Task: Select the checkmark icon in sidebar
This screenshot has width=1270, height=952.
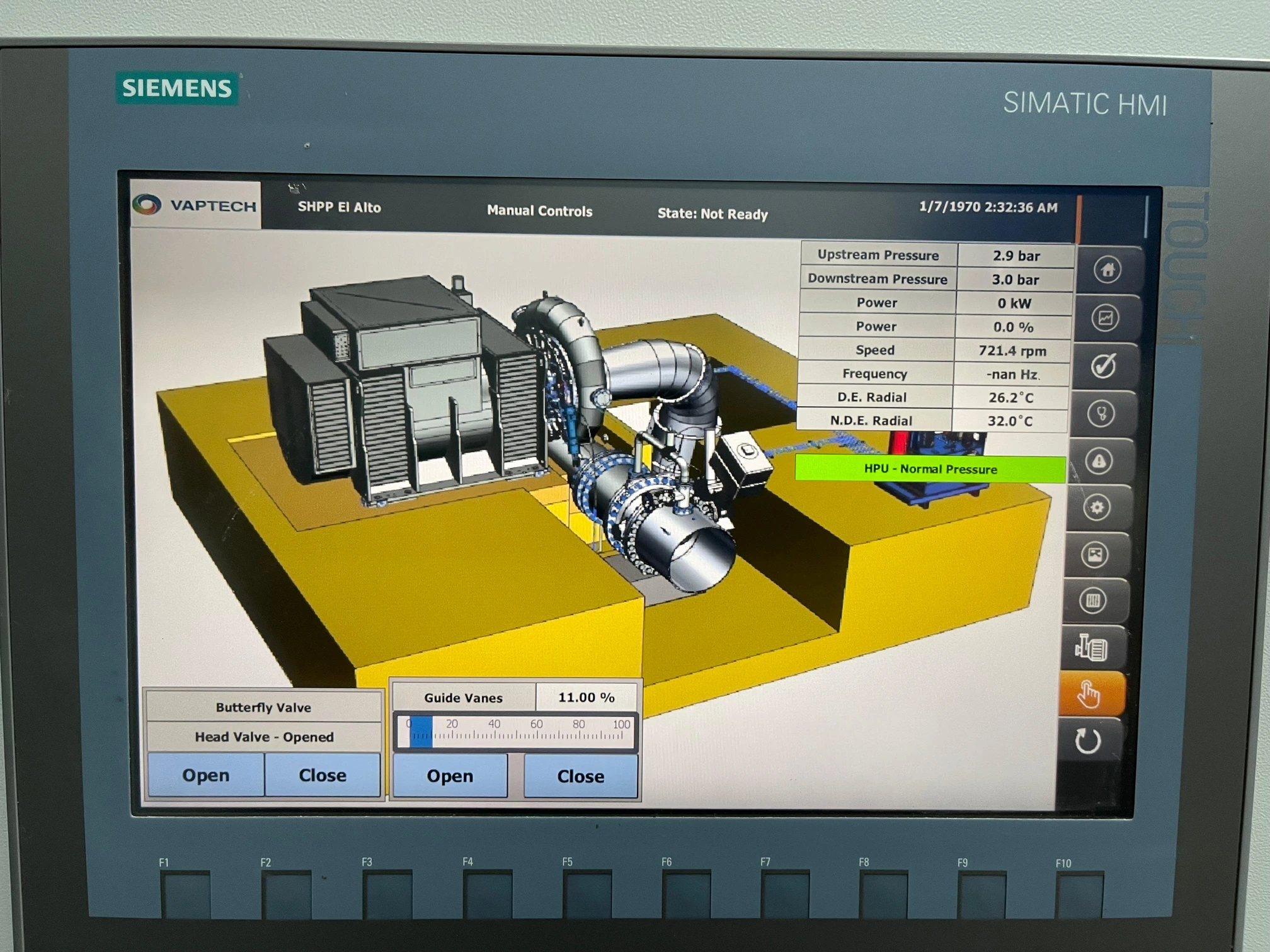Action: click(x=1104, y=365)
